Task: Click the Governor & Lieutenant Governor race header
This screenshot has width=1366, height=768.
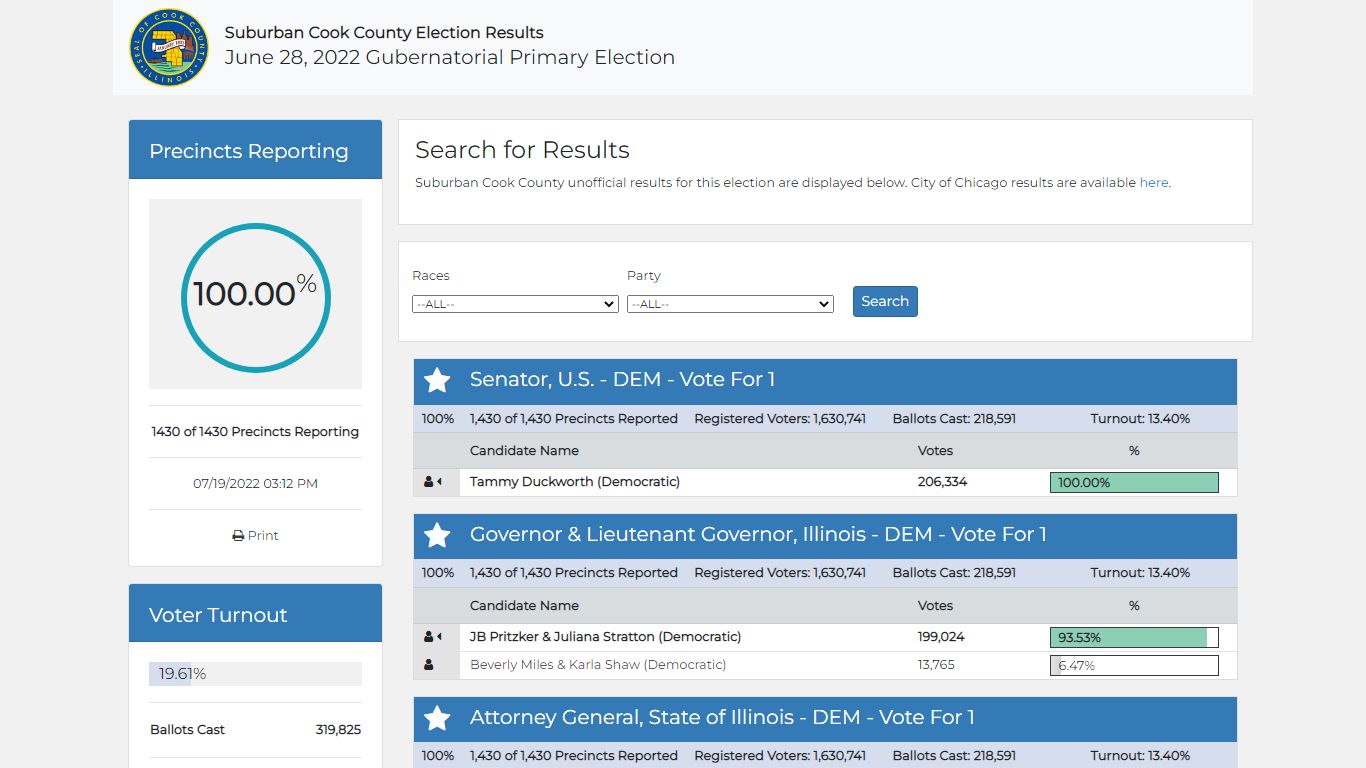Action: coord(825,535)
